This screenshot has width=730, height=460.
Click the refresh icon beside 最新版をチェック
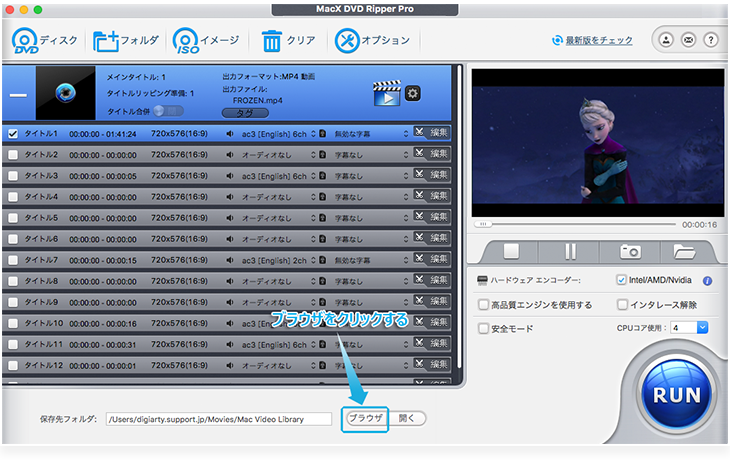tap(557, 41)
